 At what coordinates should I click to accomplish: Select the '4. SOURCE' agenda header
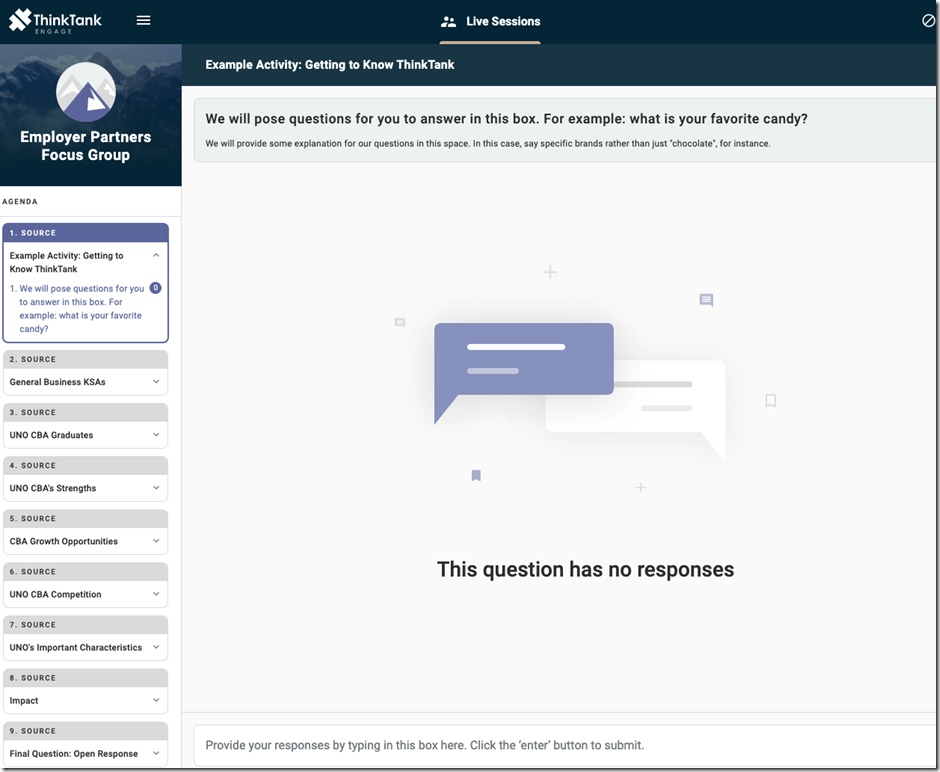pyautogui.click(x=86, y=465)
